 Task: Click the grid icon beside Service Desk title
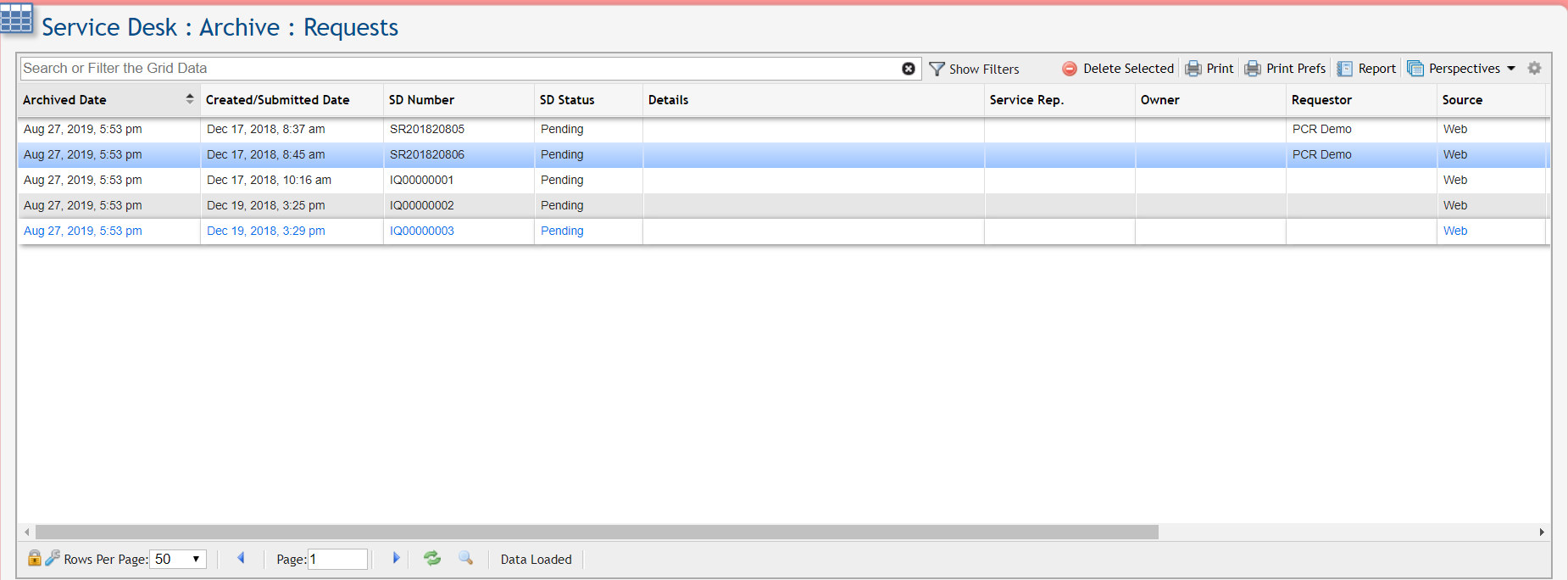[16, 19]
